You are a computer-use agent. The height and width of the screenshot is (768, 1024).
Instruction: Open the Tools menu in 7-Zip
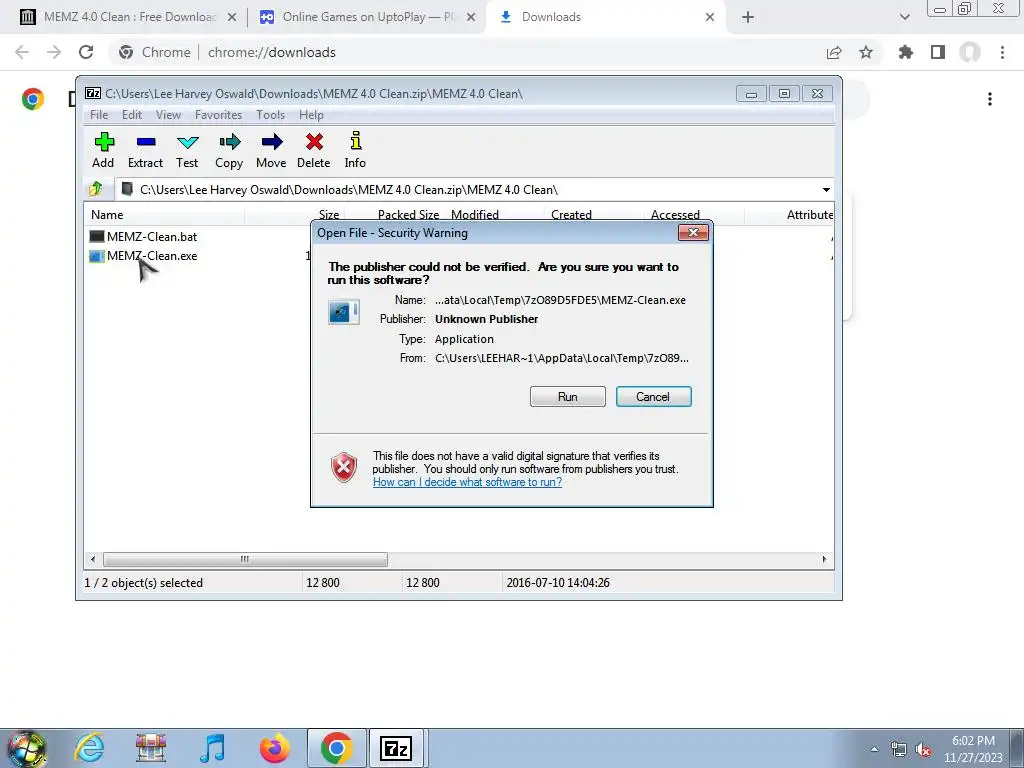tap(270, 115)
